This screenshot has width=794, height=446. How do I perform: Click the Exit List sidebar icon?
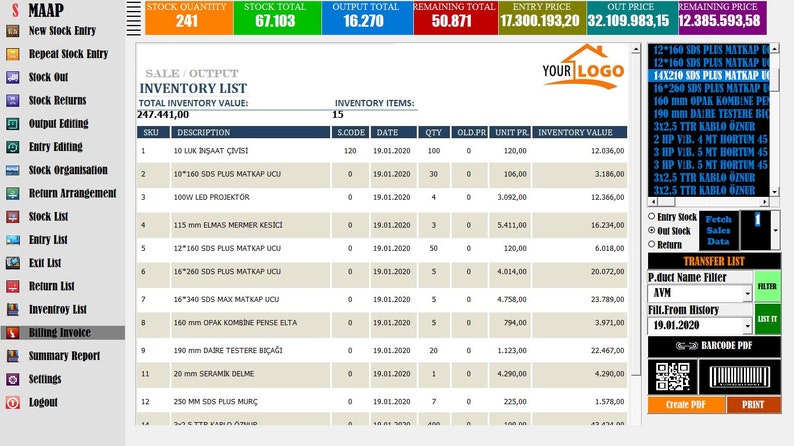pos(13,263)
